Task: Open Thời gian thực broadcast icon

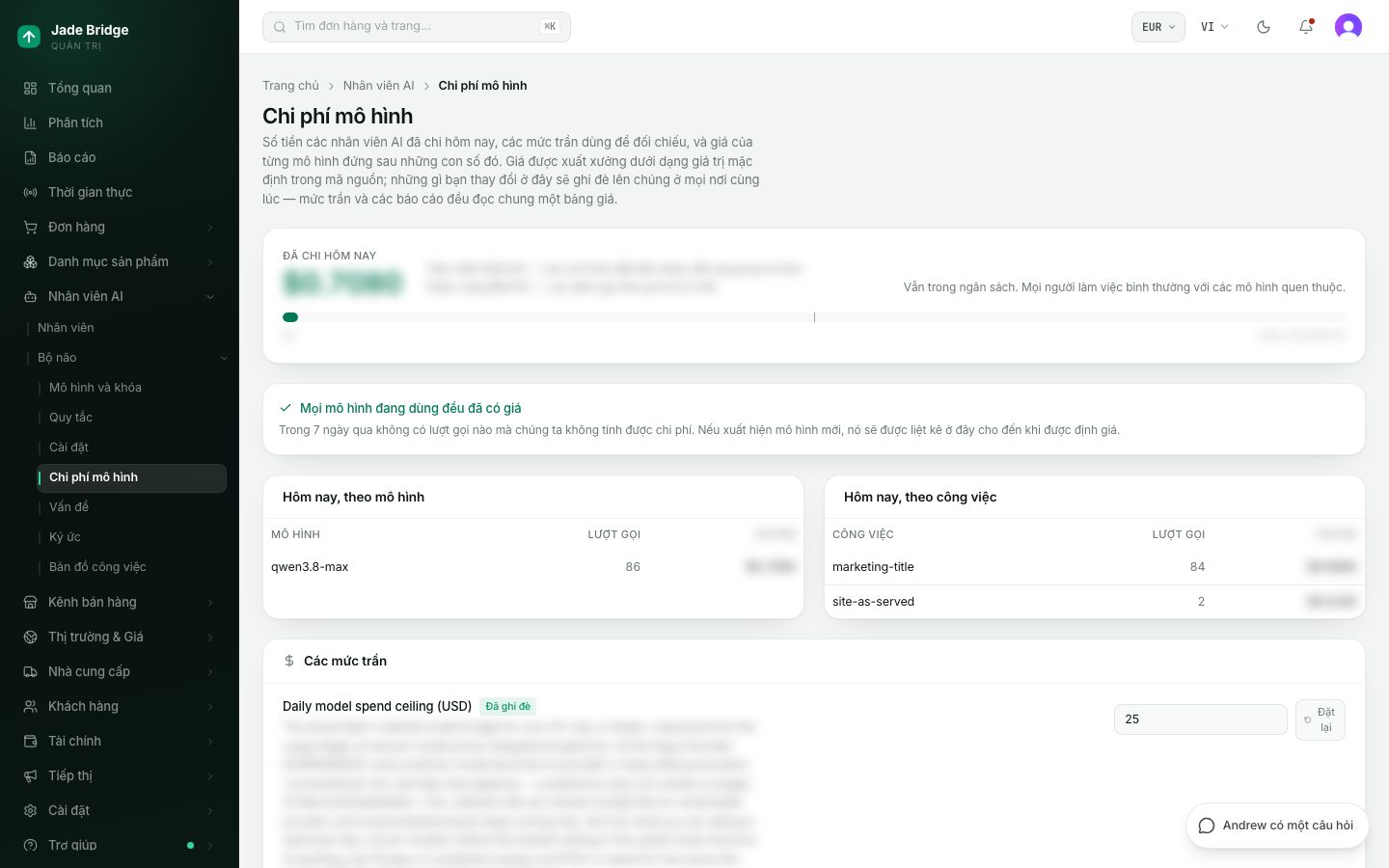Action: (x=30, y=192)
